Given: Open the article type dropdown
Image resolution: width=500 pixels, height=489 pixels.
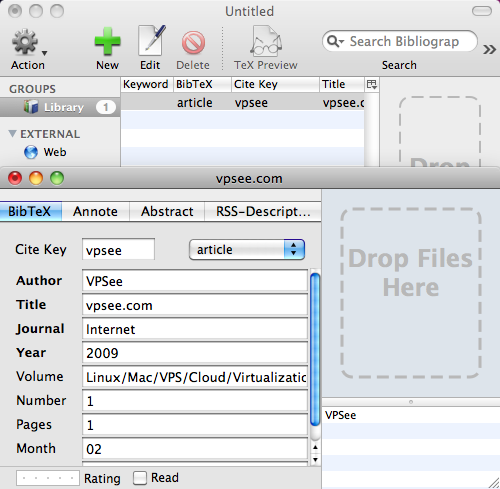Looking at the screenshot, I should pos(247,249).
